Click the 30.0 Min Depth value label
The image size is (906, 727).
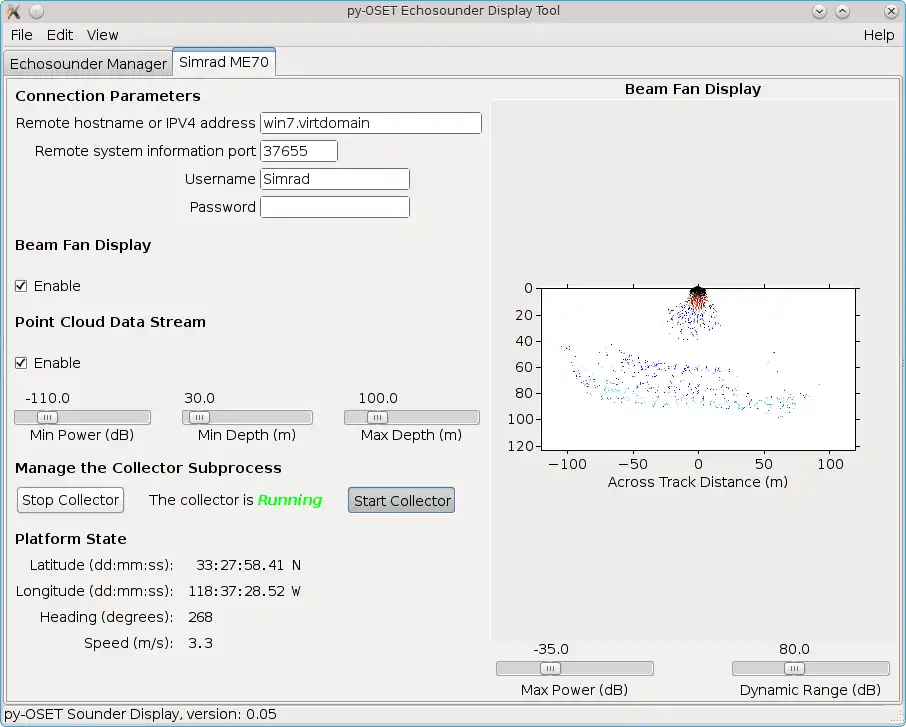[199, 398]
